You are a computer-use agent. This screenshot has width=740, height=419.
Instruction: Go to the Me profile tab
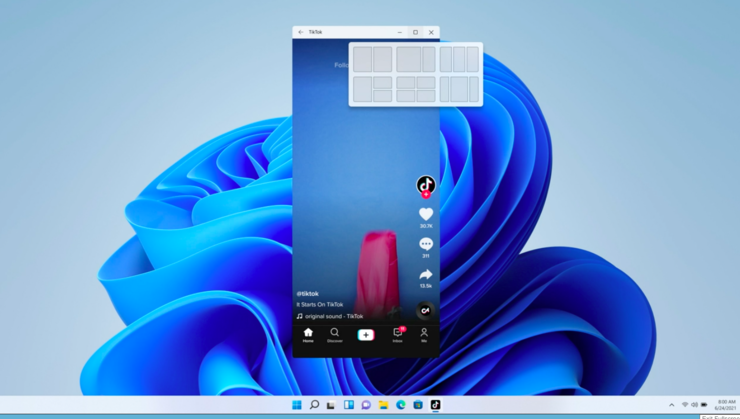(x=424, y=335)
